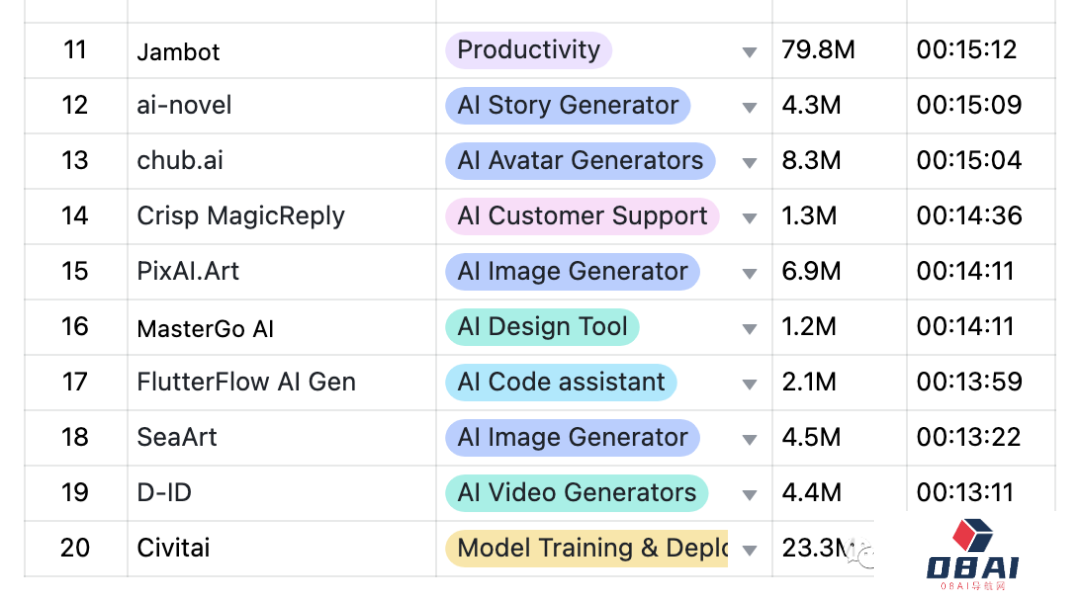Image resolution: width=1080 pixels, height=601 pixels.
Task: Select AI Image Generator tag in PixAI.Art row
Action: pos(572,272)
